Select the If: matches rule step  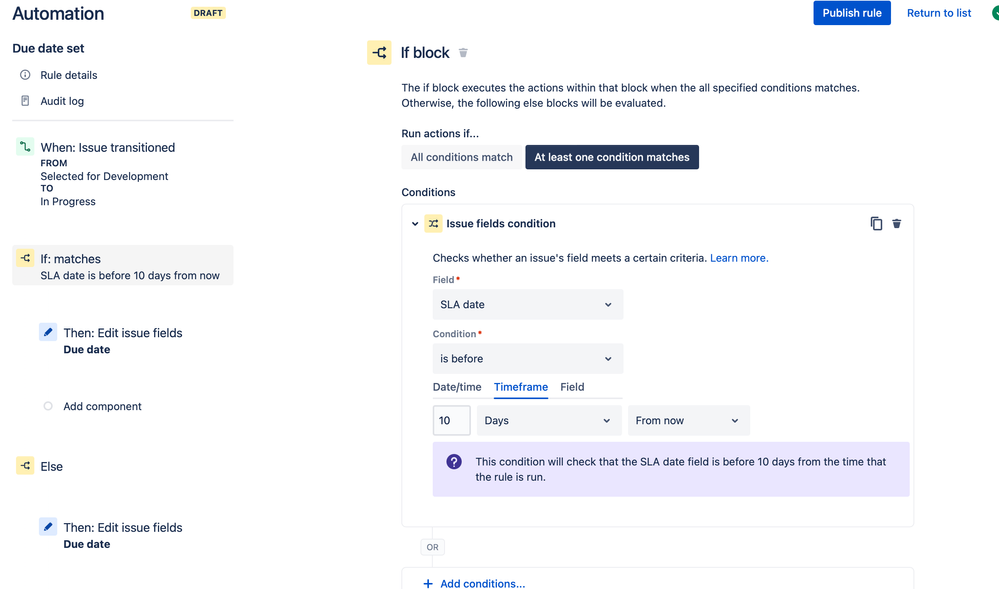122,265
